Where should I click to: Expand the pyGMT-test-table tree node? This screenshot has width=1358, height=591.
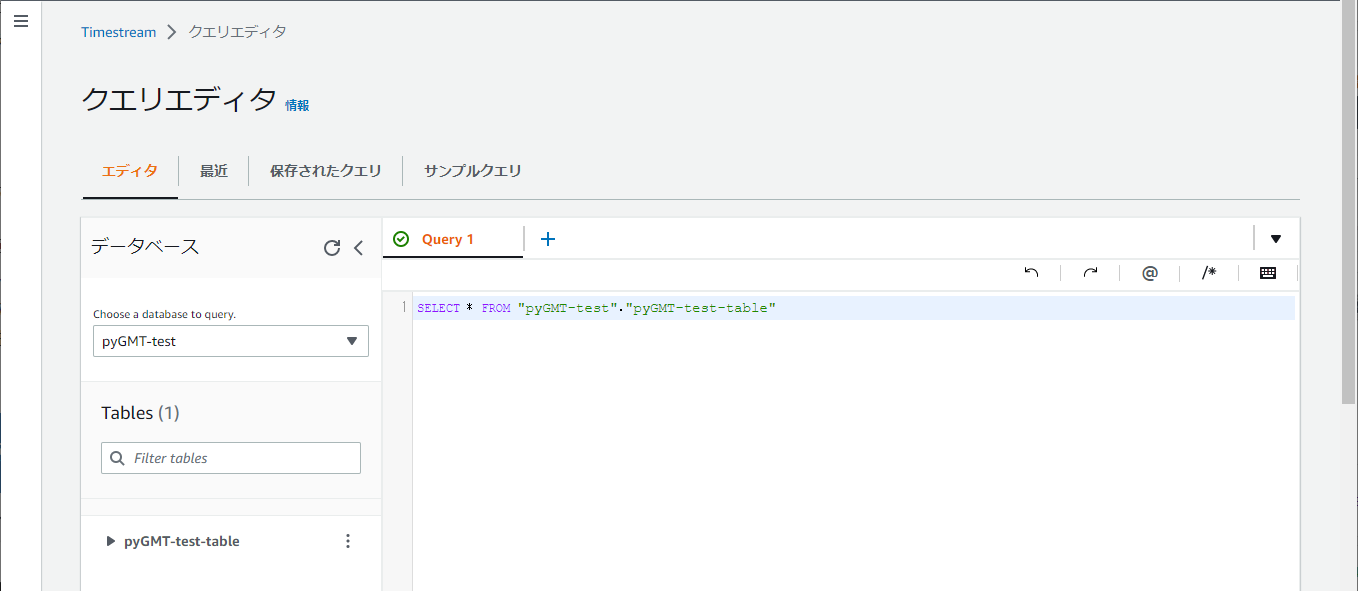click(110, 541)
